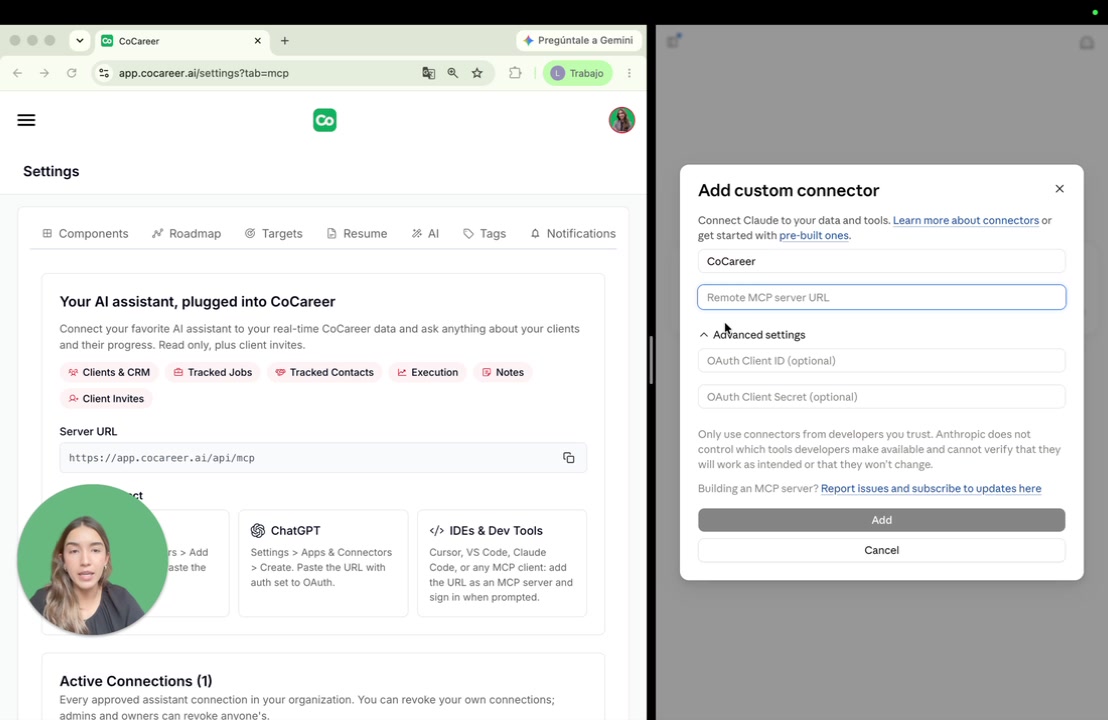
Task: Collapse the Advanced settings section
Action: tap(752, 335)
